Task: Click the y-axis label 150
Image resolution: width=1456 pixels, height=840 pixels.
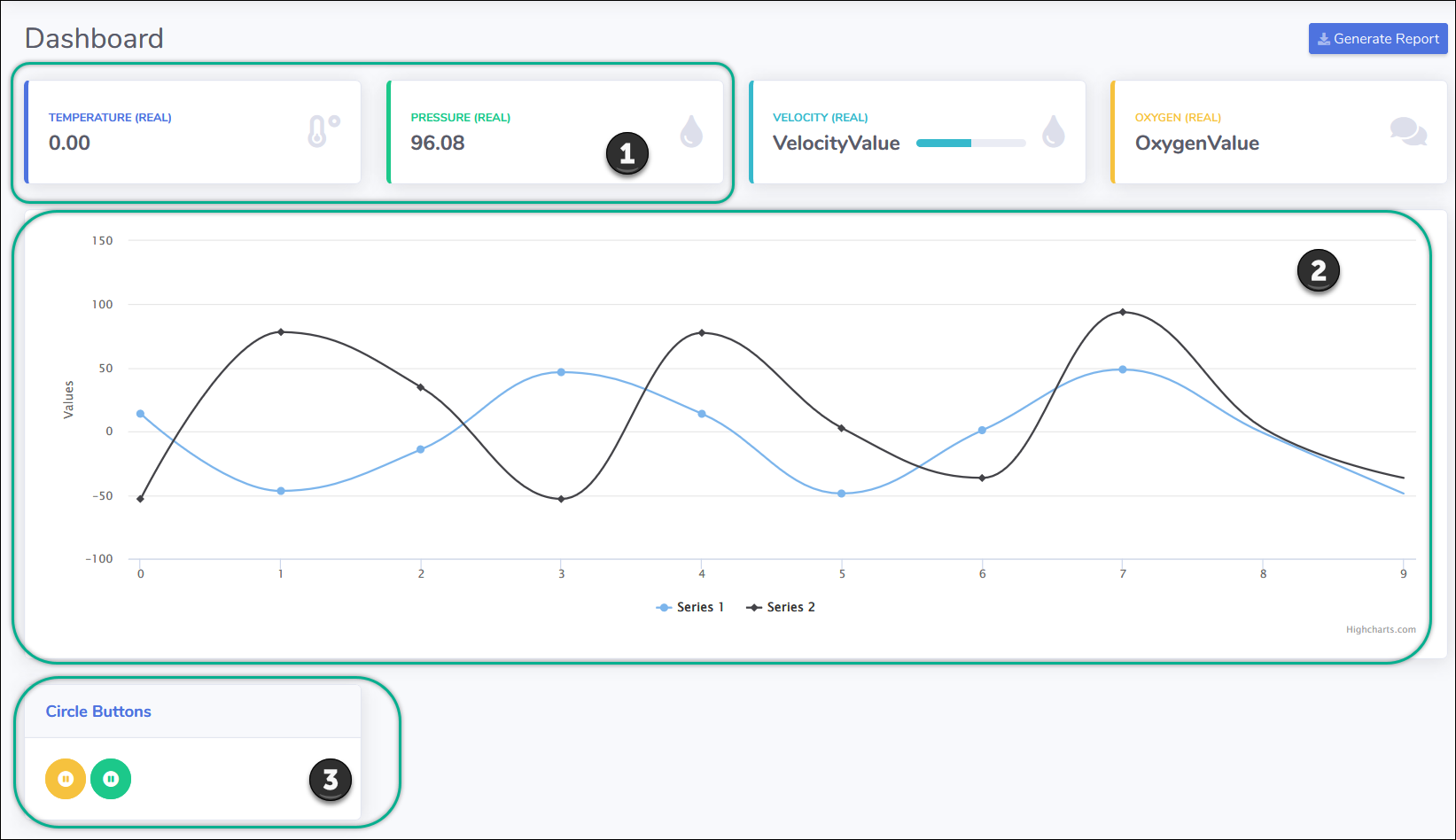Action: click(103, 240)
